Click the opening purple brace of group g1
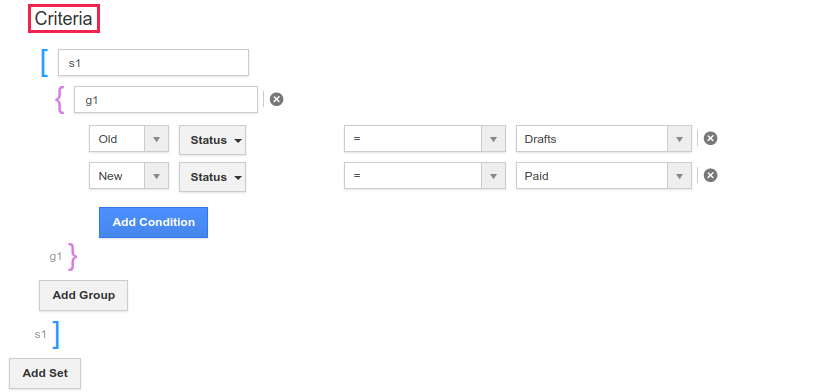The width and height of the screenshot is (833, 392). pyautogui.click(x=60, y=100)
